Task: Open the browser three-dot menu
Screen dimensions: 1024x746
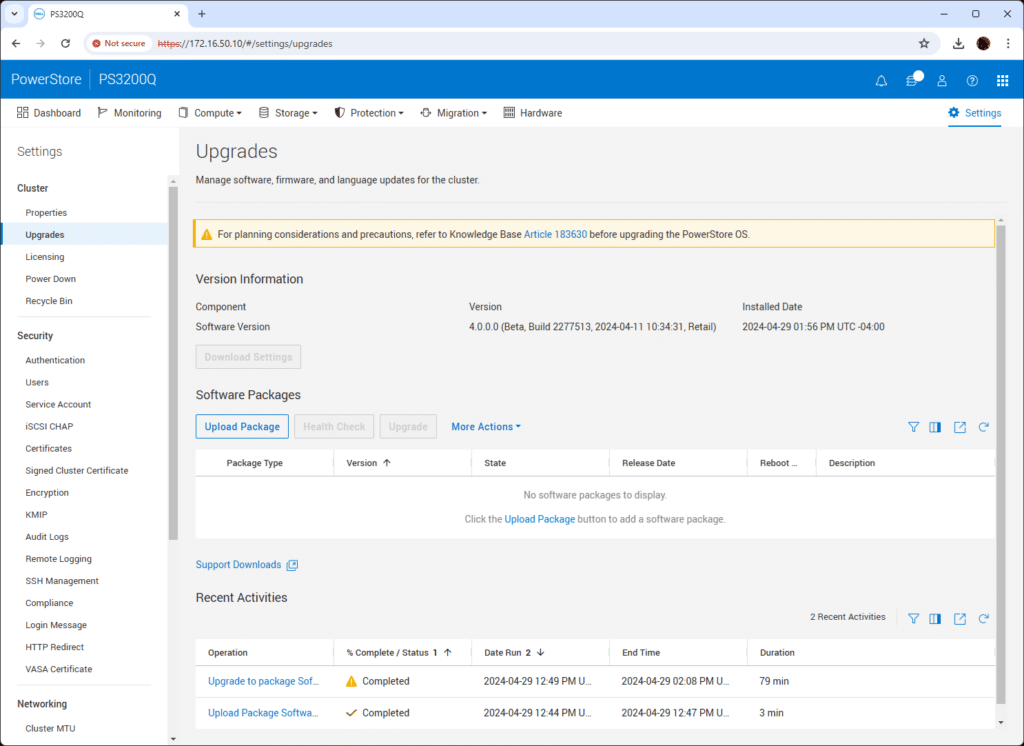Action: click(x=1008, y=43)
